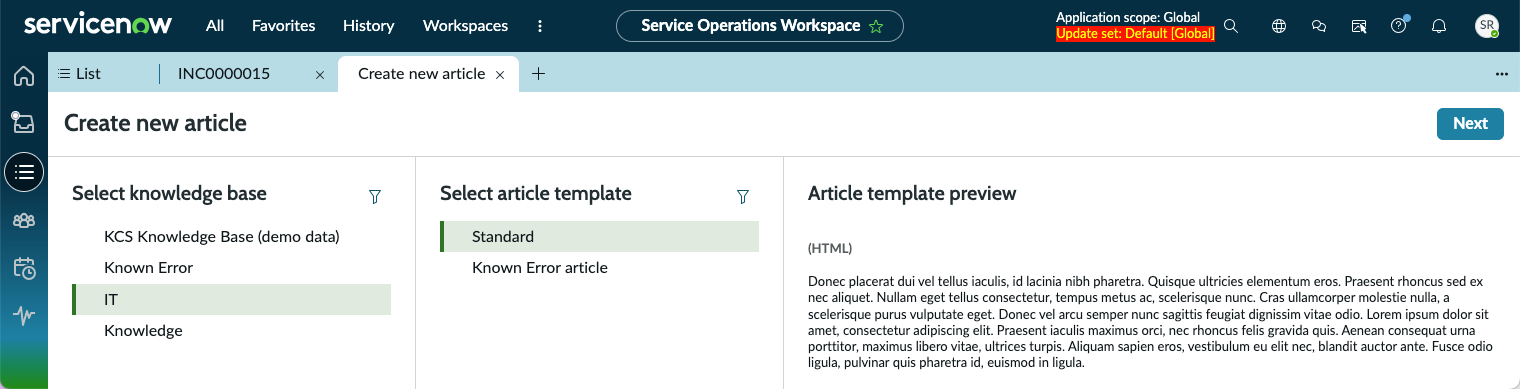1520x389 pixels.
Task: Click the Create new article page heading
Action: pos(155,124)
